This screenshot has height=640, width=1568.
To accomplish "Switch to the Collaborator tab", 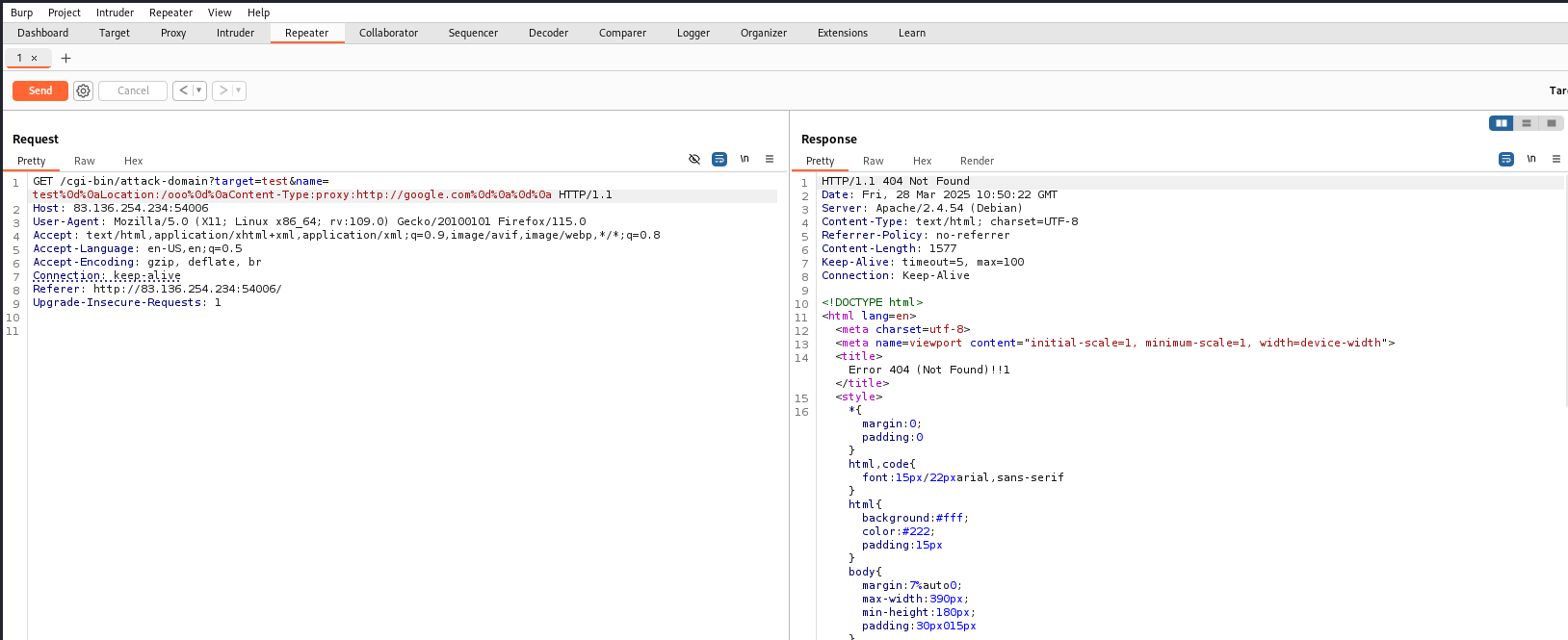I will tap(388, 33).
